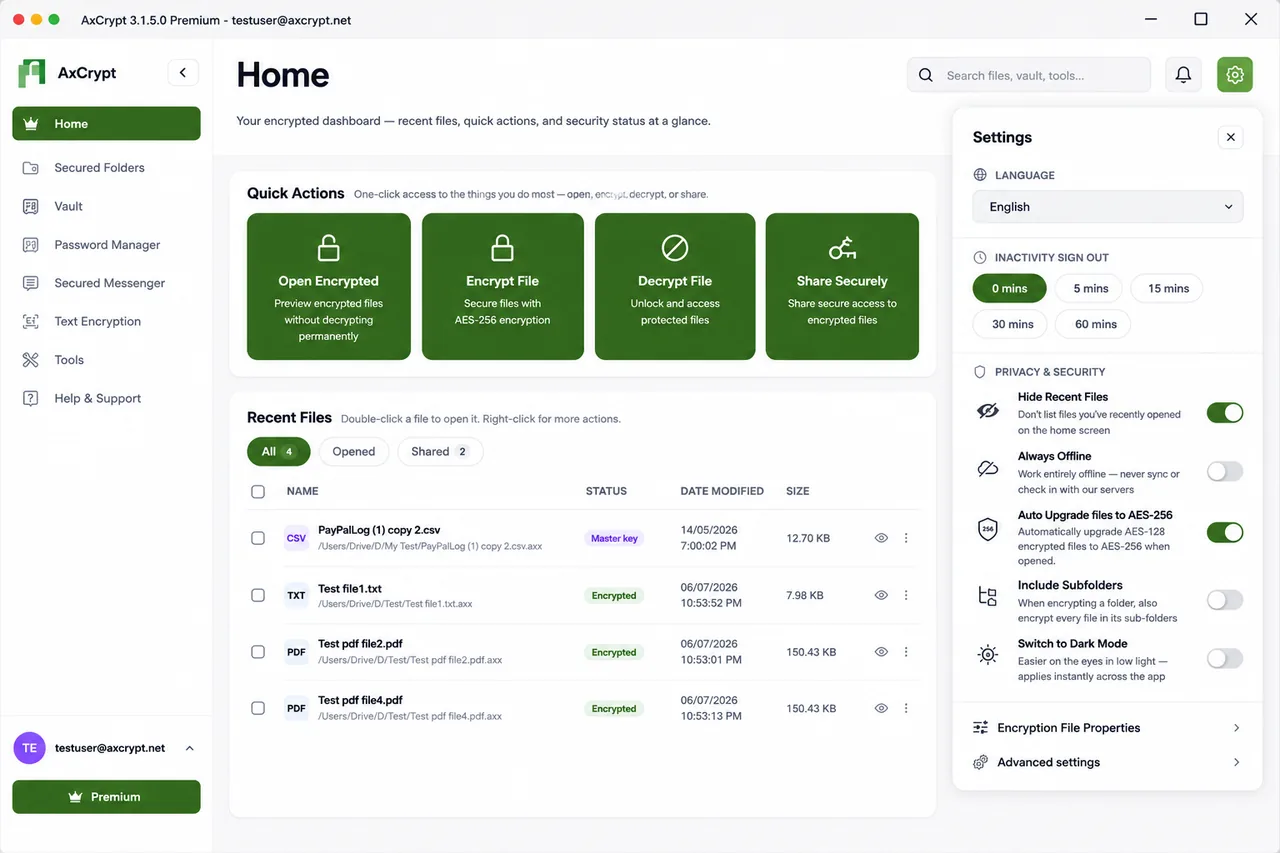Check the box for Test file1.txt
Image resolution: width=1280 pixels, height=853 pixels.
coord(258,595)
